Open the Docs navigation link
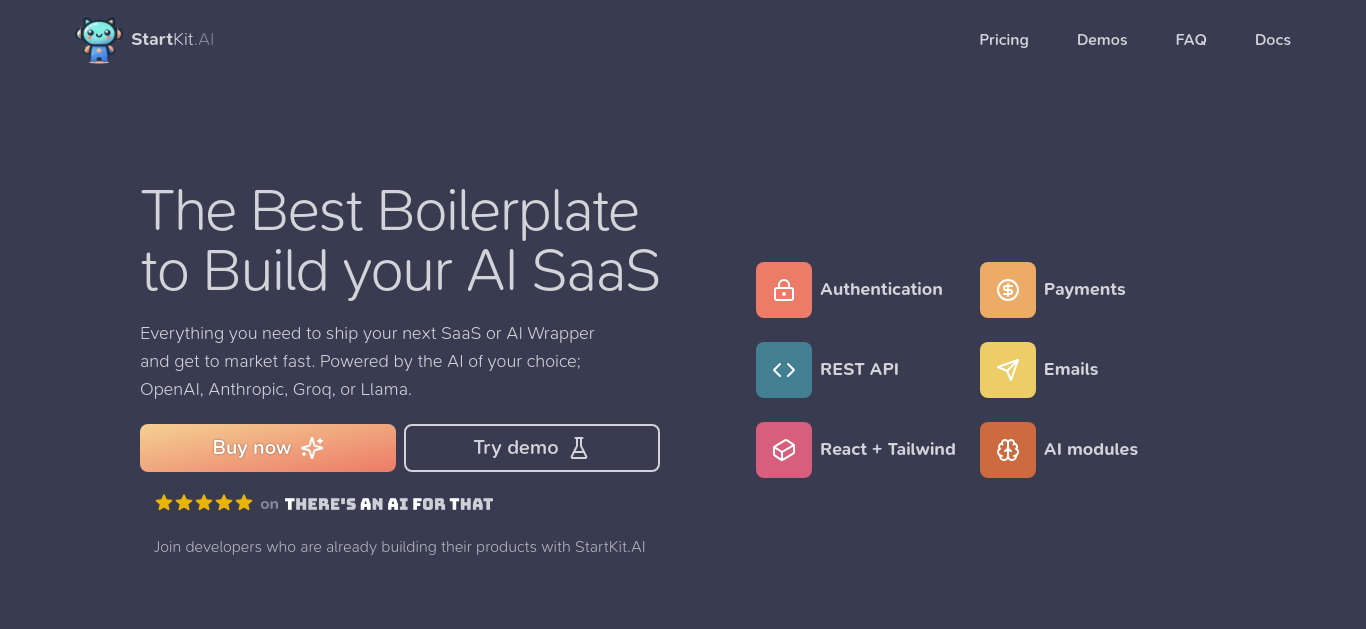The width and height of the screenshot is (1366, 629). point(1273,40)
